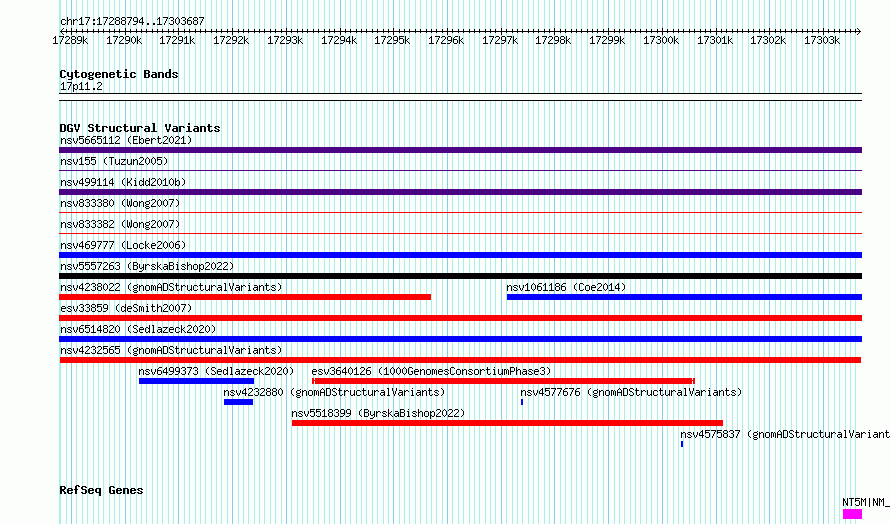
Task: Open the nsv499114 (Kidd2010b) variant bar
Action: coord(460,192)
